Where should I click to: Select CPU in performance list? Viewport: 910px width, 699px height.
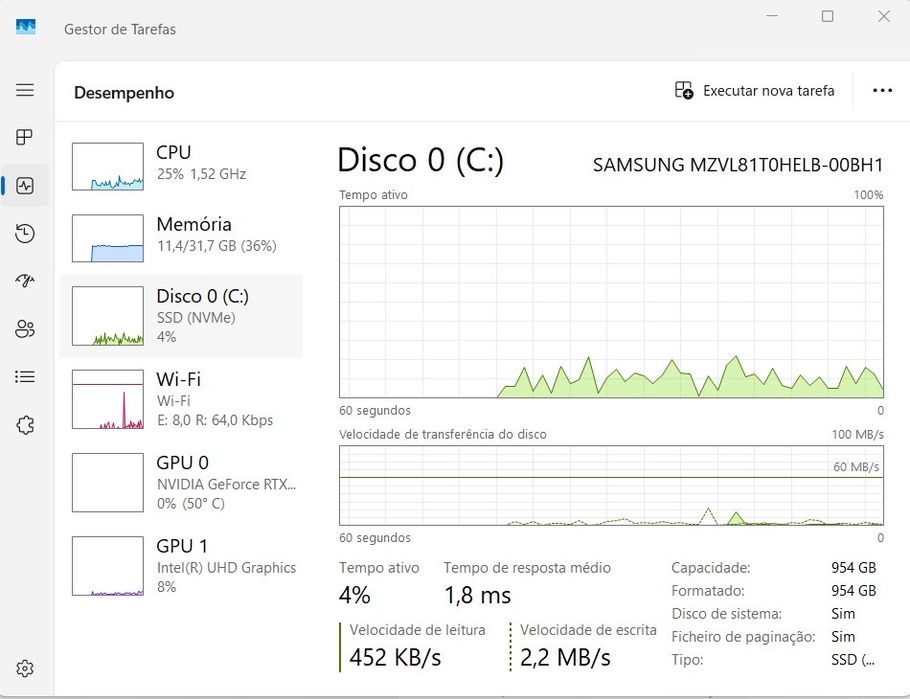pyautogui.click(x=181, y=167)
